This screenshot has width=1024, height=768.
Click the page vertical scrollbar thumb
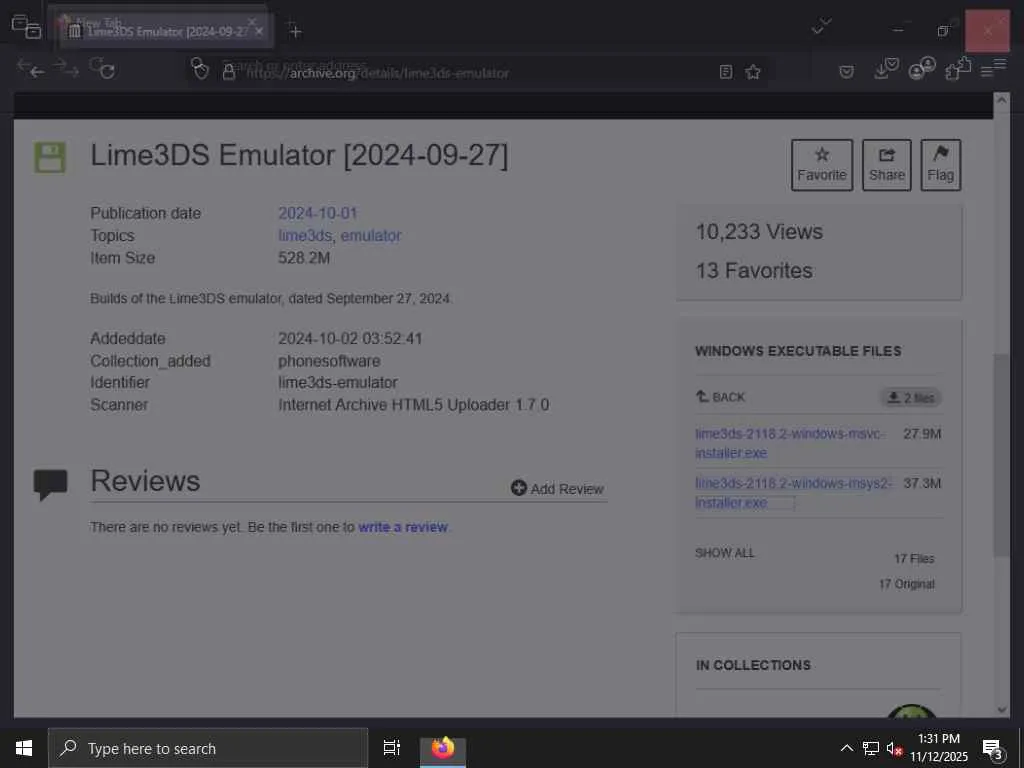[x=1001, y=455]
